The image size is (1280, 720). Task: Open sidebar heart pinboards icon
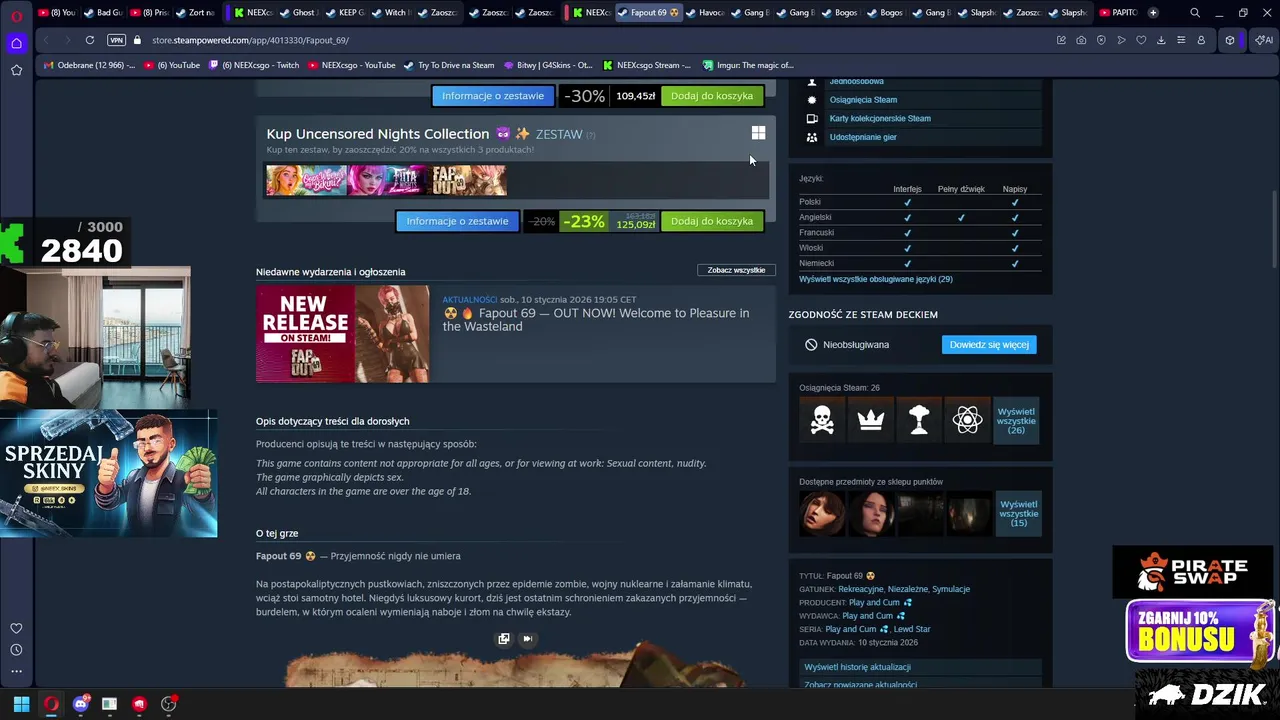16,628
